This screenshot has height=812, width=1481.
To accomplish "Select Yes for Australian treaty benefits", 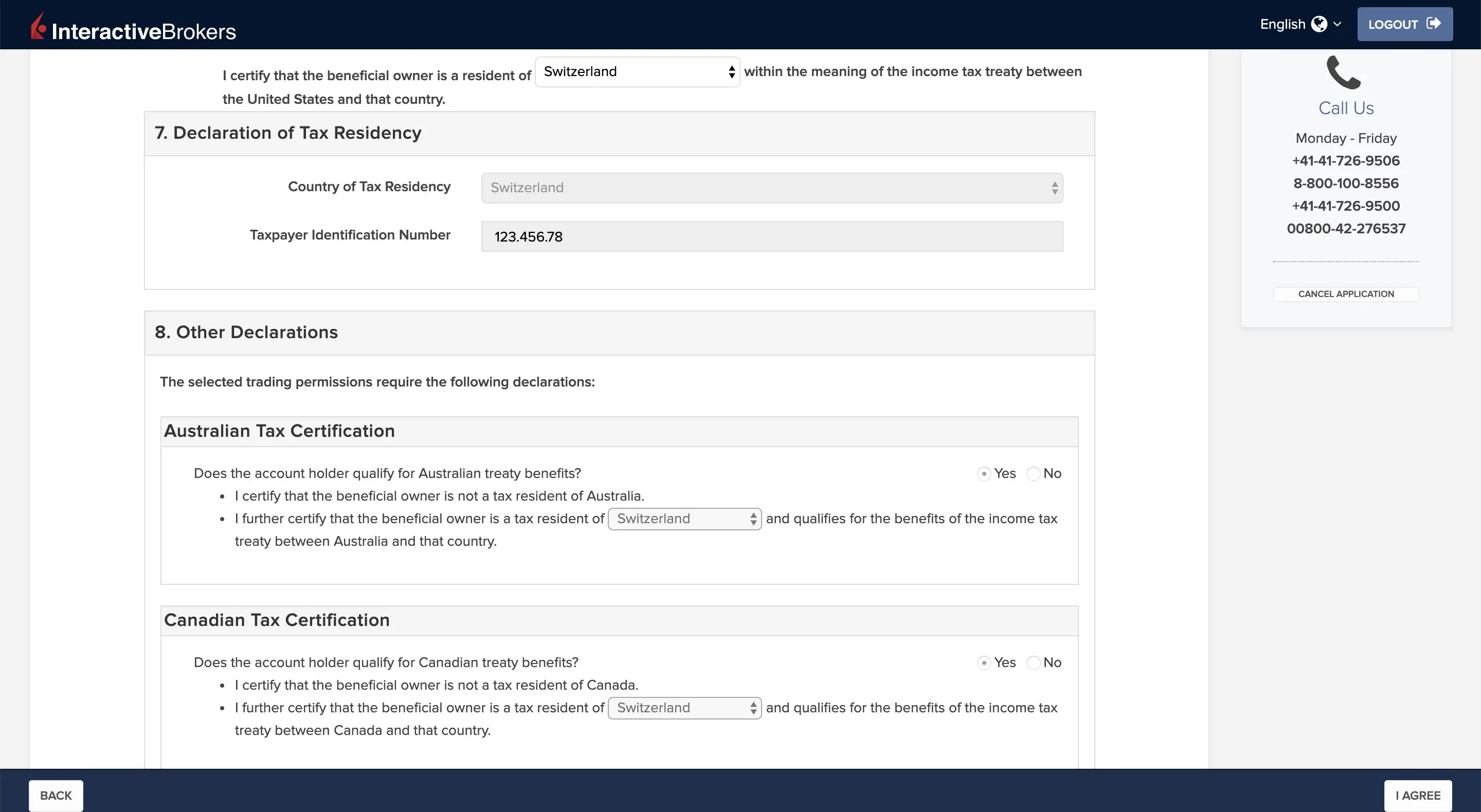I will tap(984, 473).
